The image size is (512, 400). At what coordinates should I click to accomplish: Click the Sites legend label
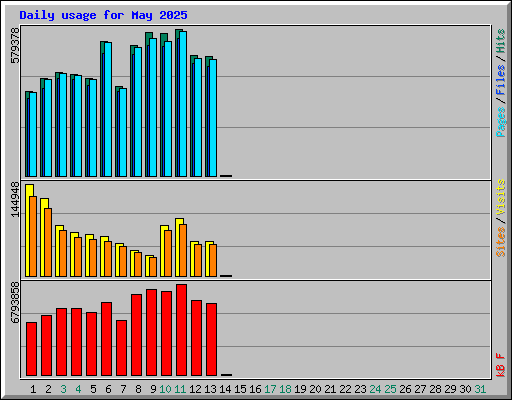[501, 242]
